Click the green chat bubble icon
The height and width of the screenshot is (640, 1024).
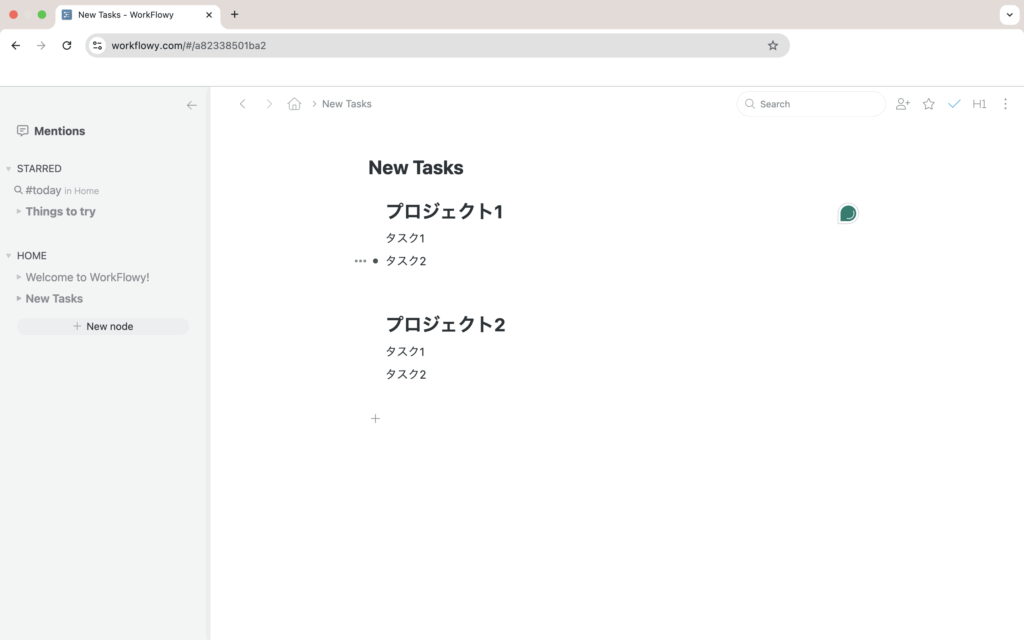pyautogui.click(x=847, y=214)
